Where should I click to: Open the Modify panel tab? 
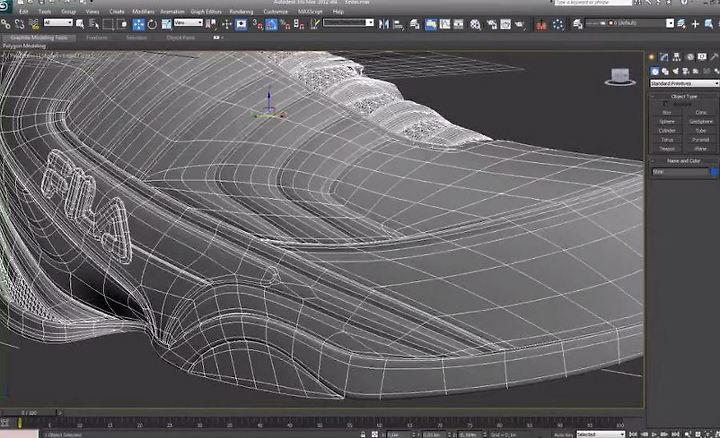664,57
